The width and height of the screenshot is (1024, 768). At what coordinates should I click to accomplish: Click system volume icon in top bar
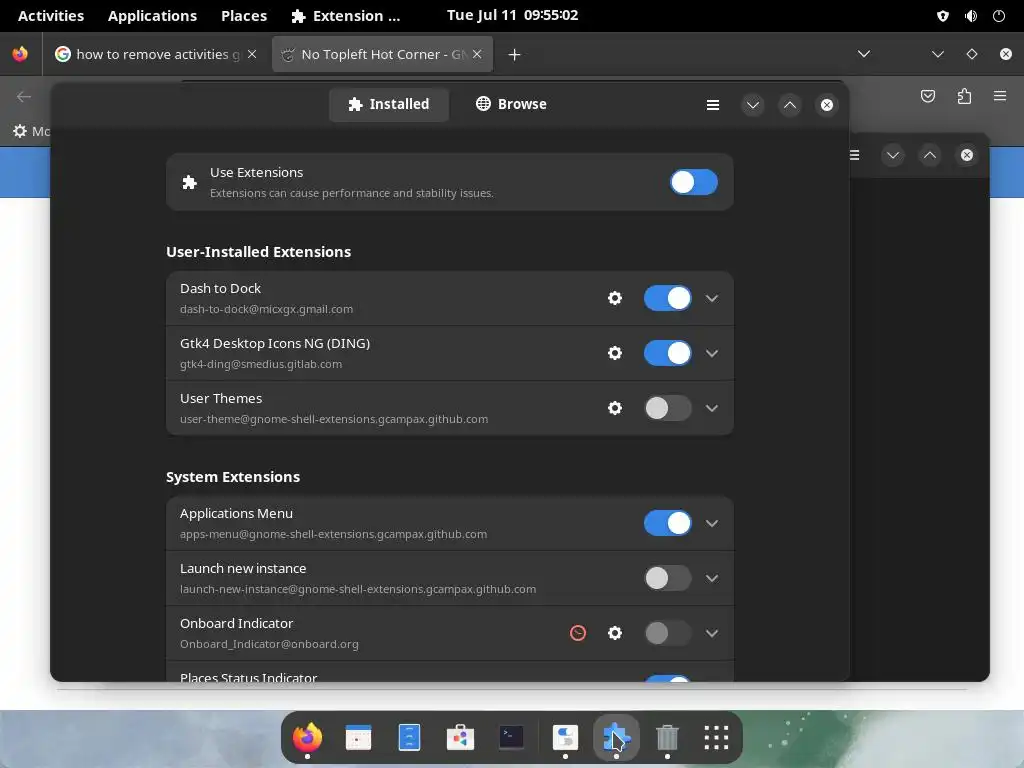click(971, 16)
